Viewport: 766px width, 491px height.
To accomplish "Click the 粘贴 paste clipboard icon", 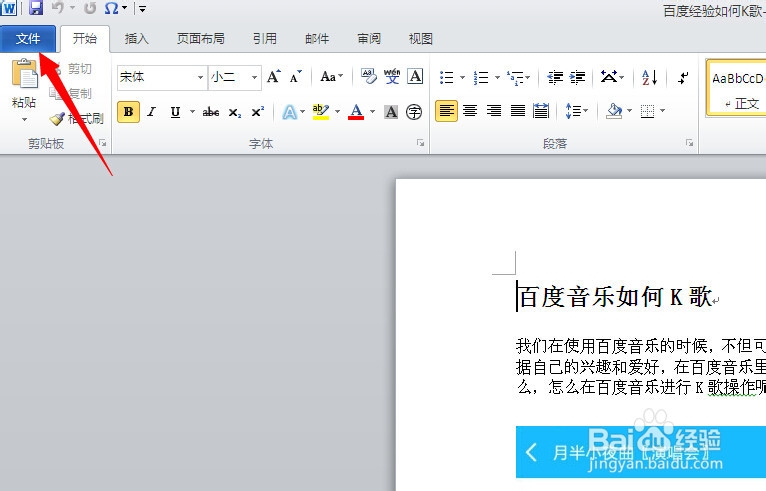I will click(24, 73).
